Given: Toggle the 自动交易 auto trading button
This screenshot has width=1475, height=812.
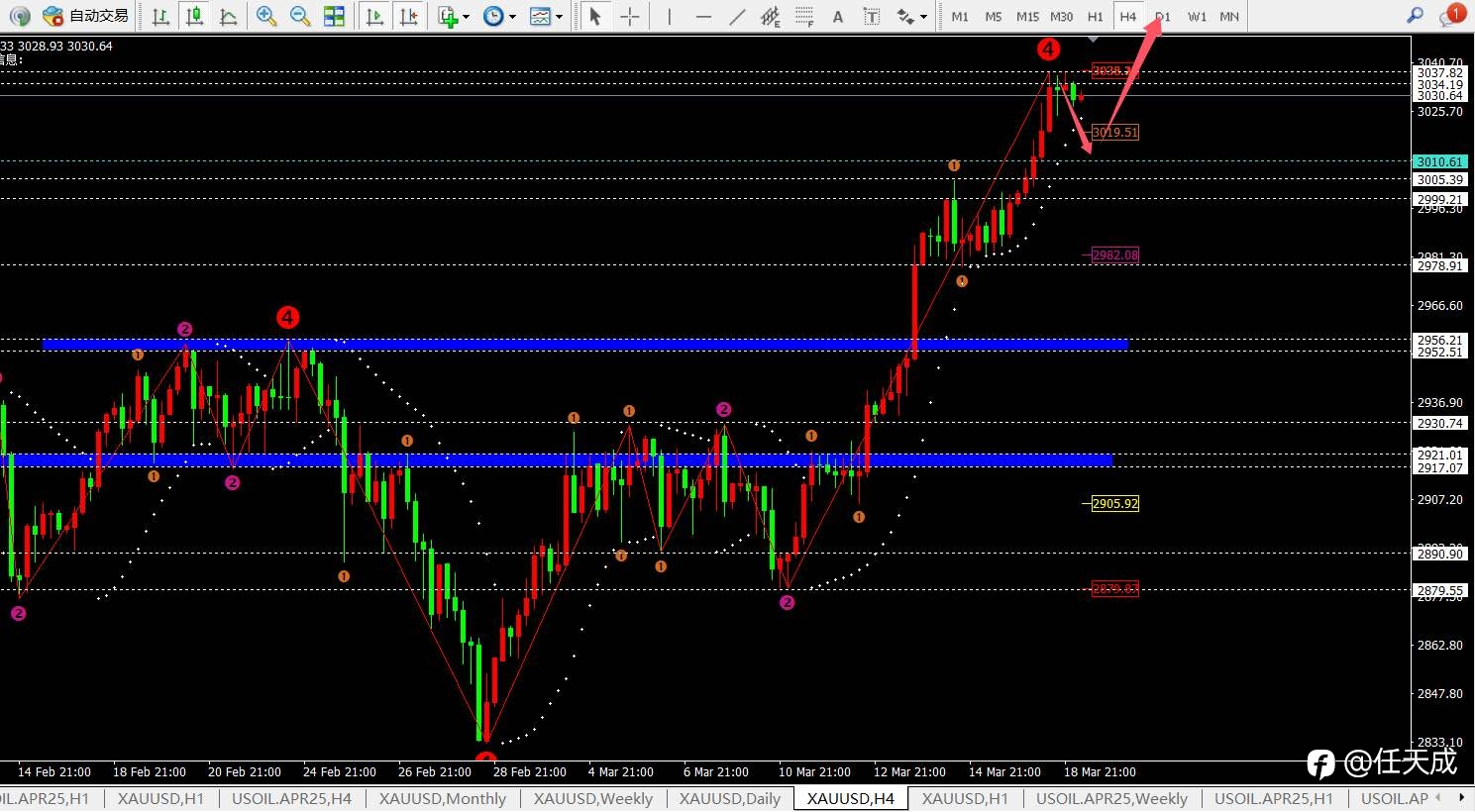Looking at the screenshot, I should (86, 16).
